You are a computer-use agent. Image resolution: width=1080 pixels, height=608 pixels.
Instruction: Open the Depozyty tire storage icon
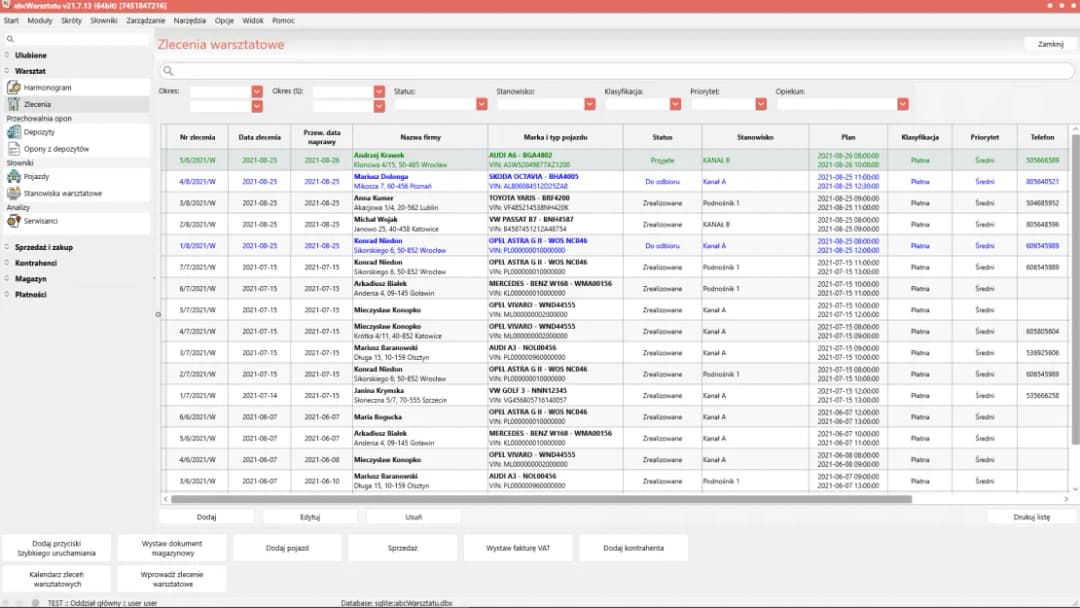tap(14, 132)
